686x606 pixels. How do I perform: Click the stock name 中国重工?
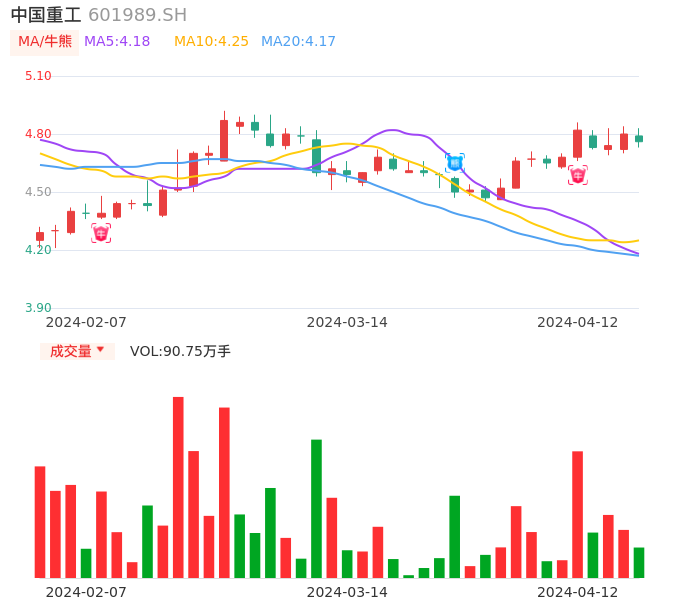coord(46,15)
